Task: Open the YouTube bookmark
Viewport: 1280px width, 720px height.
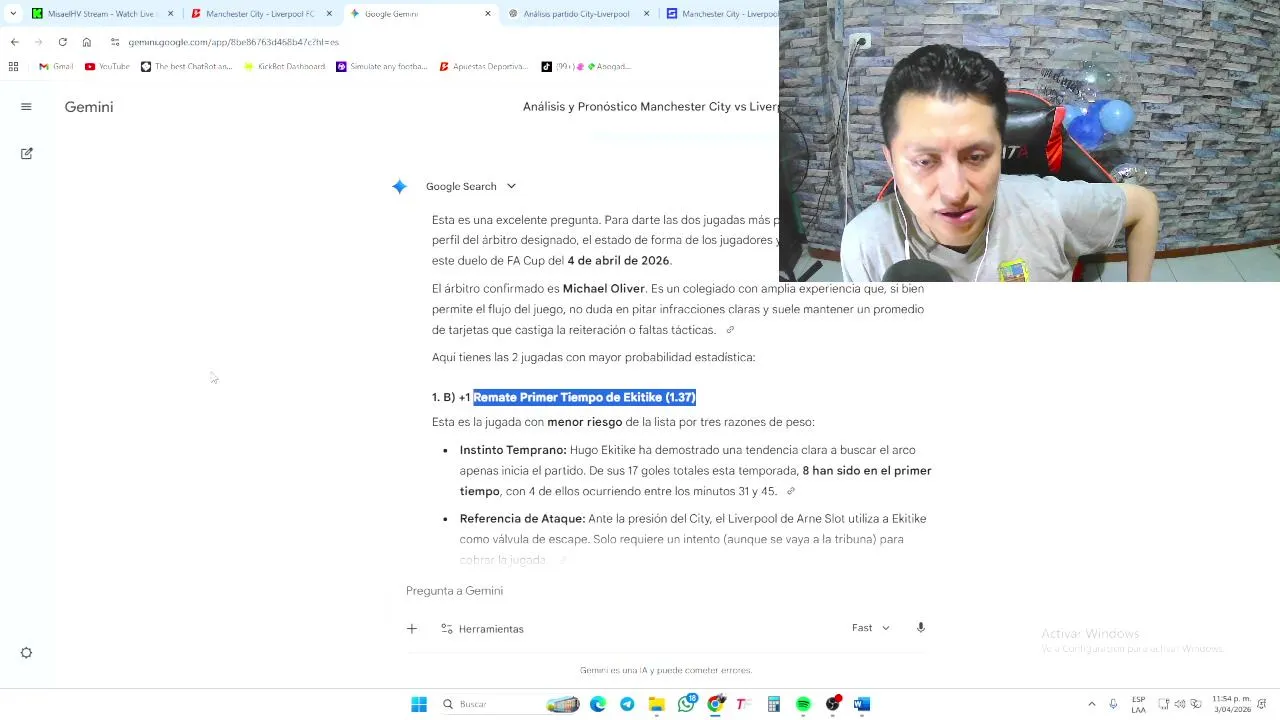Action: pyautogui.click(x=107, y=66)
